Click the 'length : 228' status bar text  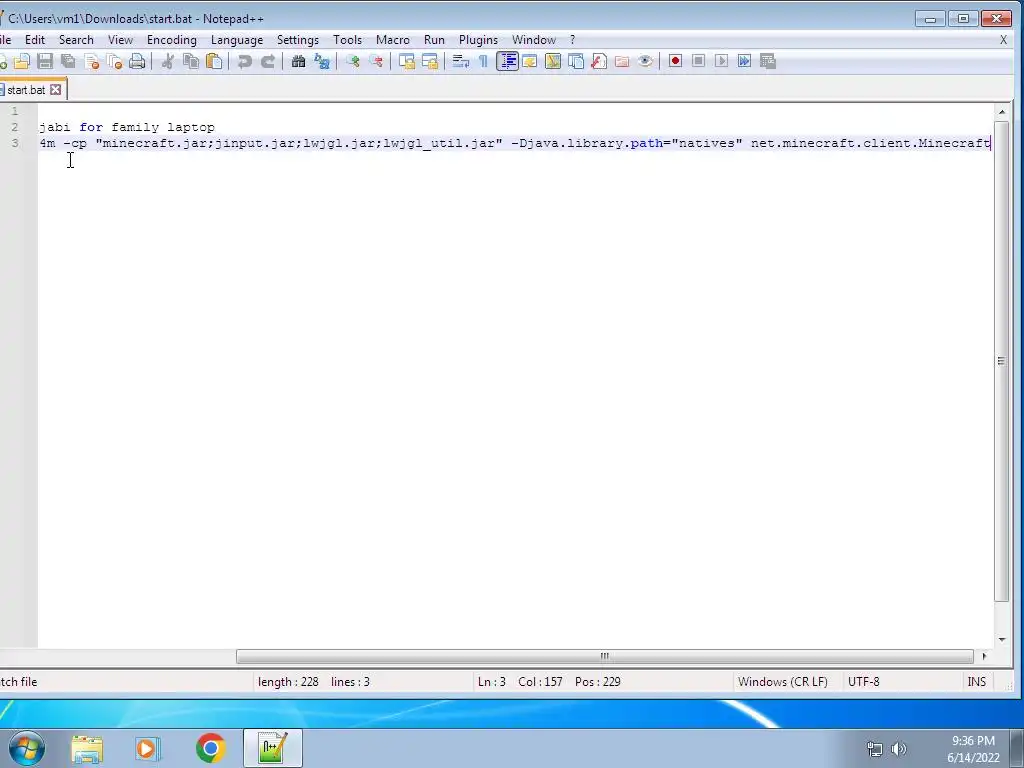point(288,682)
